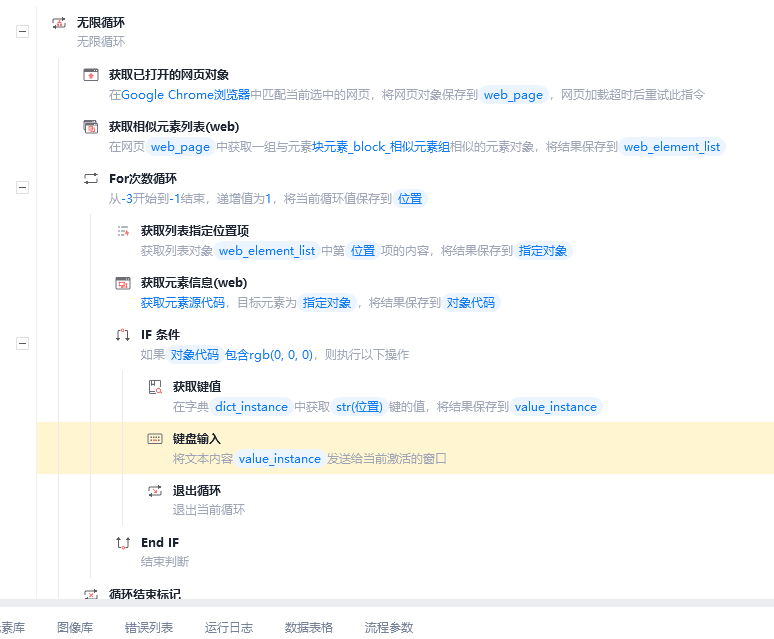Click the 位置 variable in For次数循环
Screen dimensions: 774x639
tap(410, 199)
